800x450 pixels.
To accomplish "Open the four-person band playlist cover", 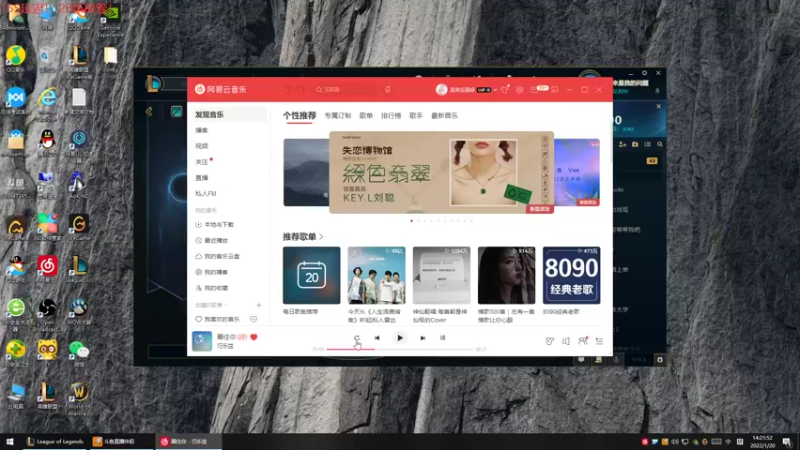I will tap(377, 276).
